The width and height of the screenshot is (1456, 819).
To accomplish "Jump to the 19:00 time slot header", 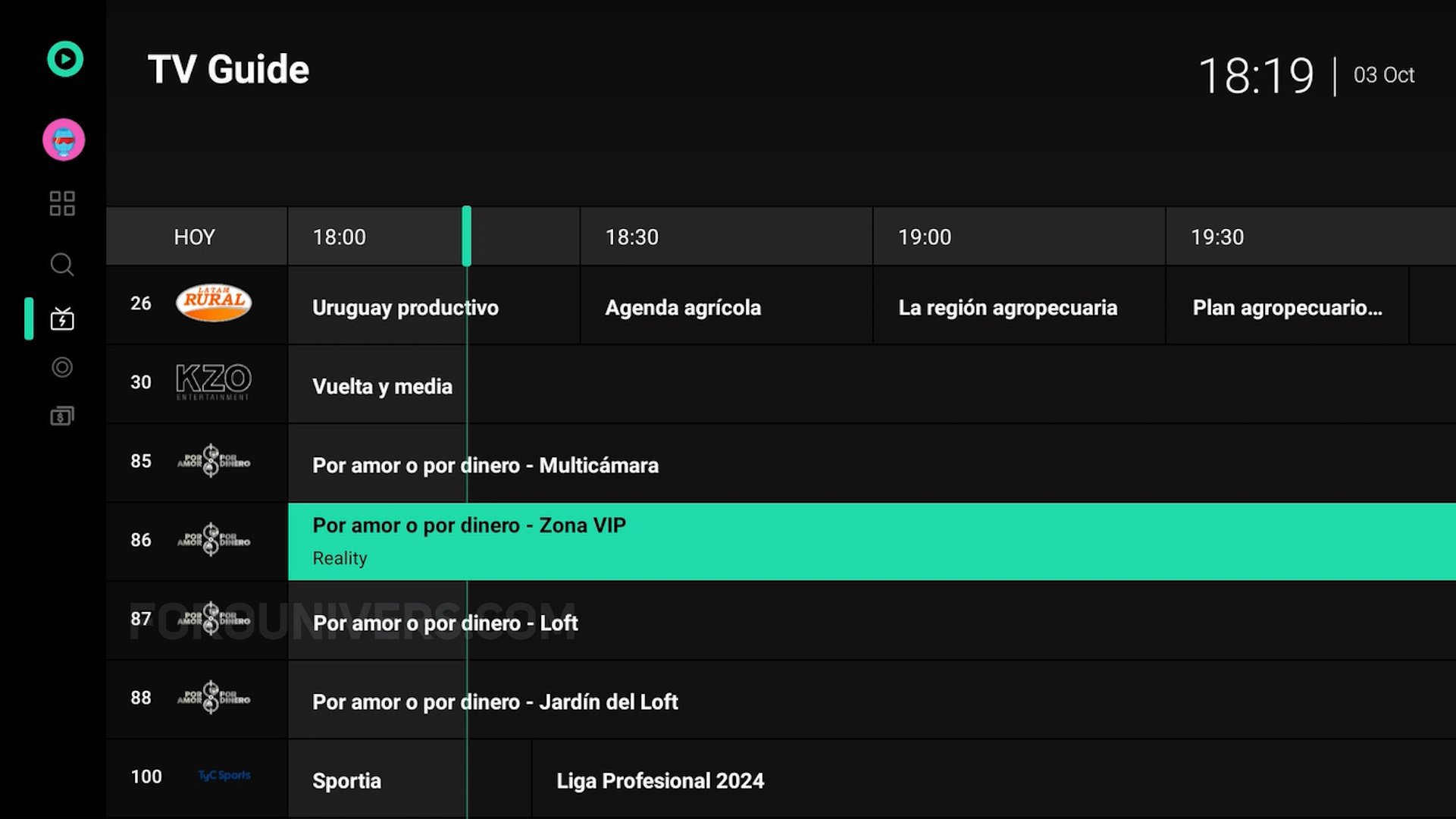I will click(x=925, y=237).
